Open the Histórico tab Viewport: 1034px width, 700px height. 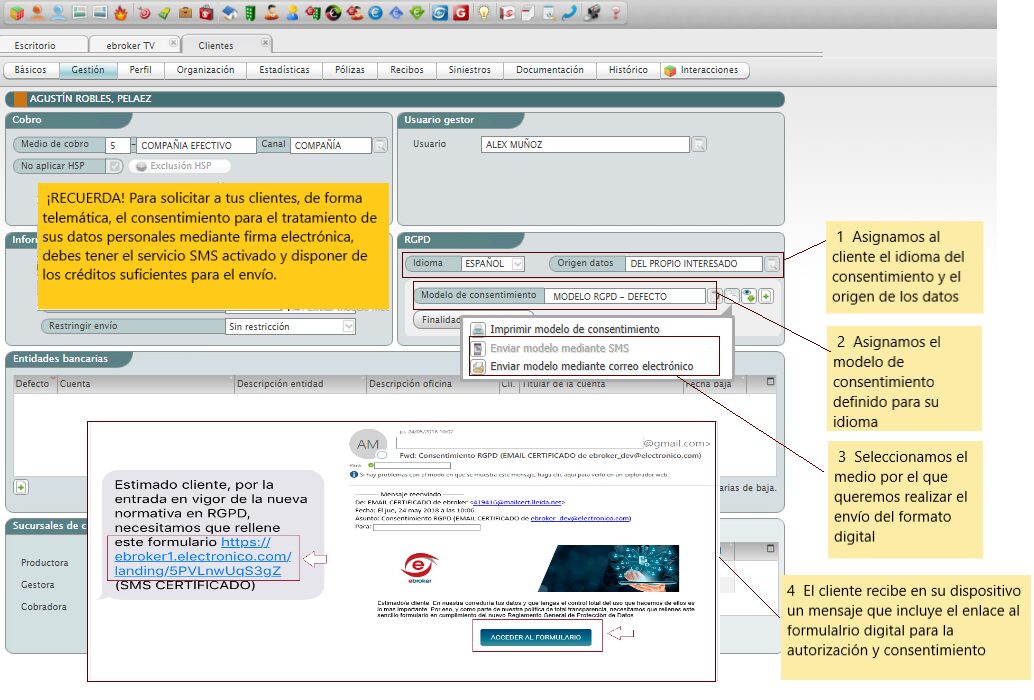(628, 70)
